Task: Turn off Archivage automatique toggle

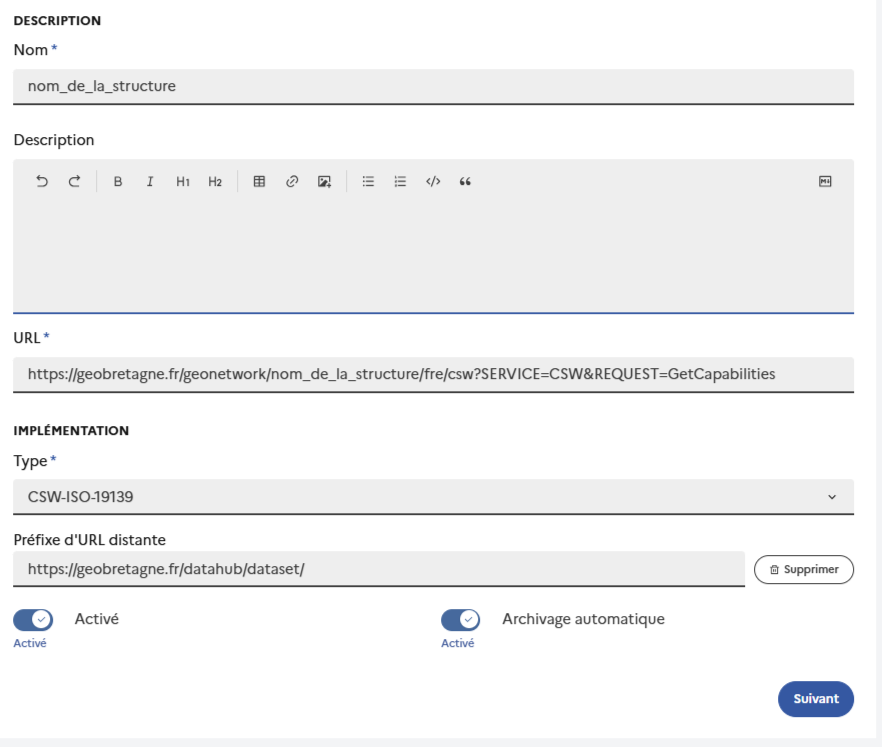Action: point(460,620)
